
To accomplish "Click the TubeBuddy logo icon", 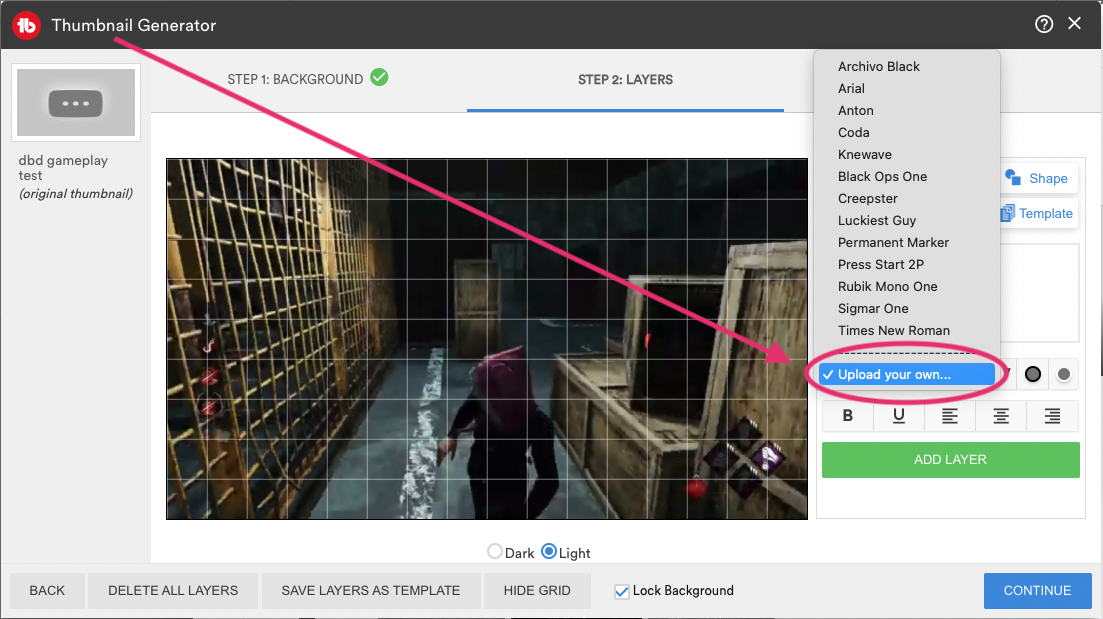I will coord(27,25).
